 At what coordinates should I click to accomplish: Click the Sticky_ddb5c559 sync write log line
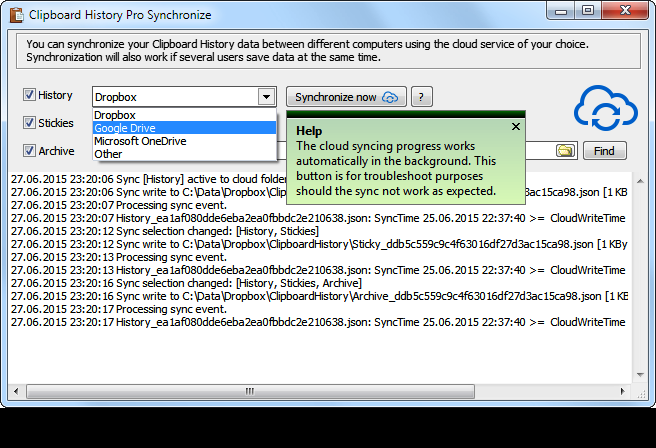319,244
